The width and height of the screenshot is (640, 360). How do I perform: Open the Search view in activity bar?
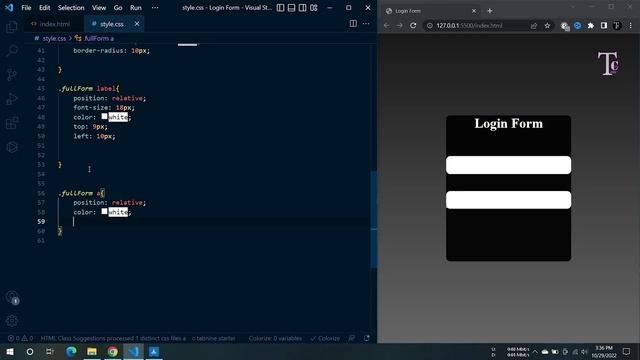12,51
